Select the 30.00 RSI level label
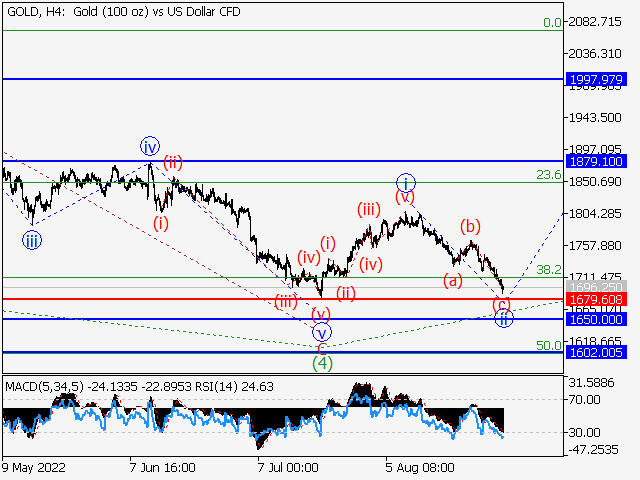 pos(584,432)
